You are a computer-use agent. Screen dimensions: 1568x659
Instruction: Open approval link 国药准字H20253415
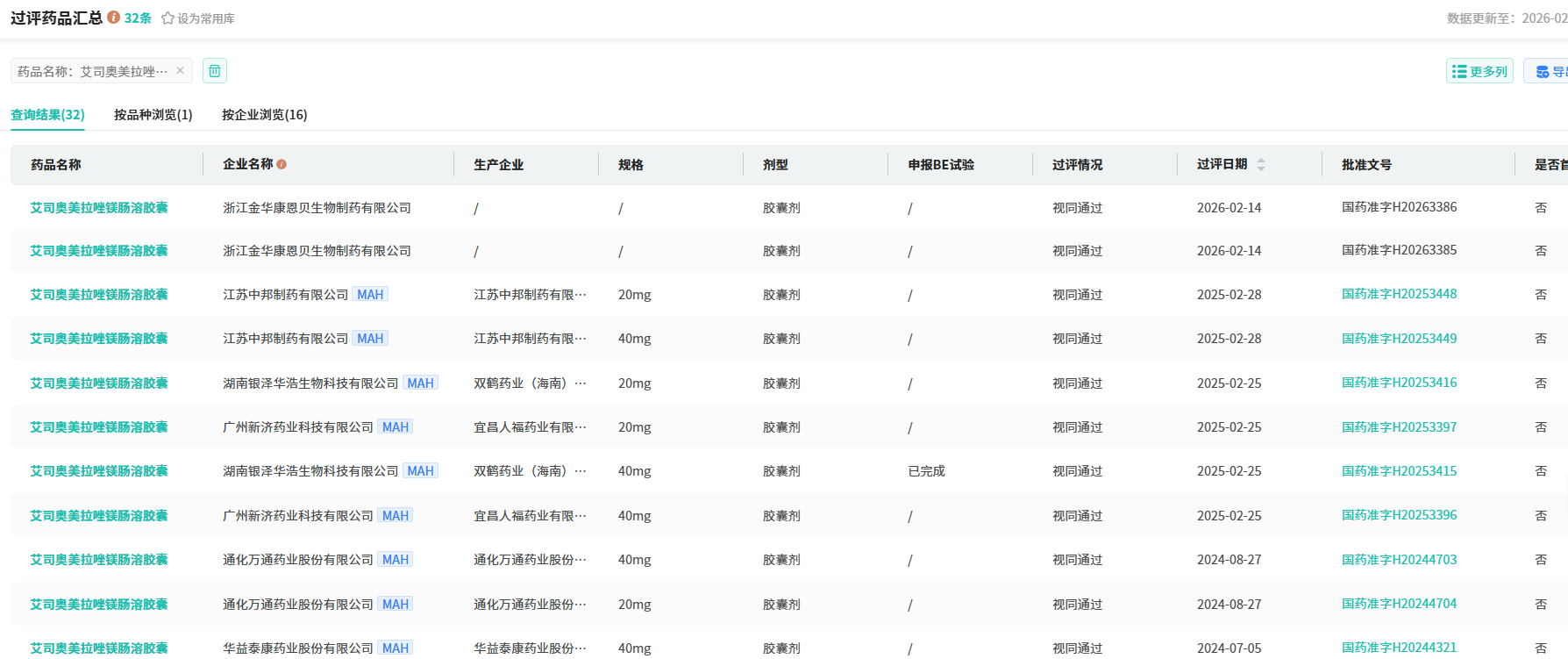(1399, 471)
